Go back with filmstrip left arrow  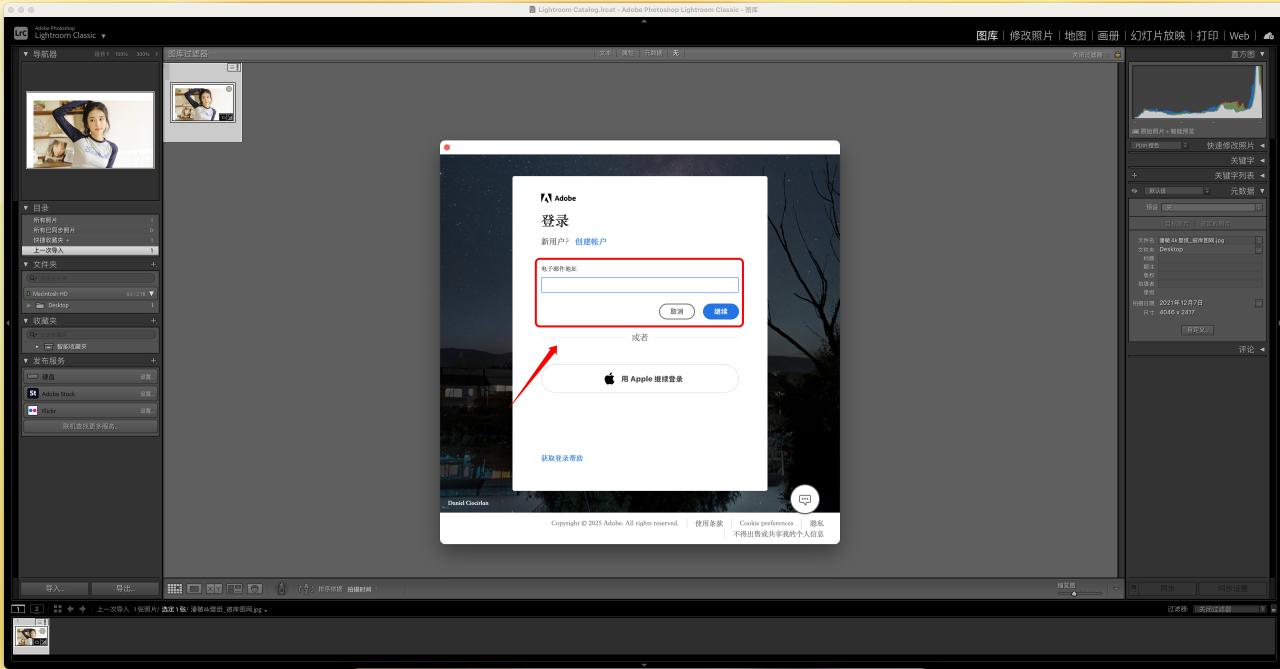click(70, 609)
